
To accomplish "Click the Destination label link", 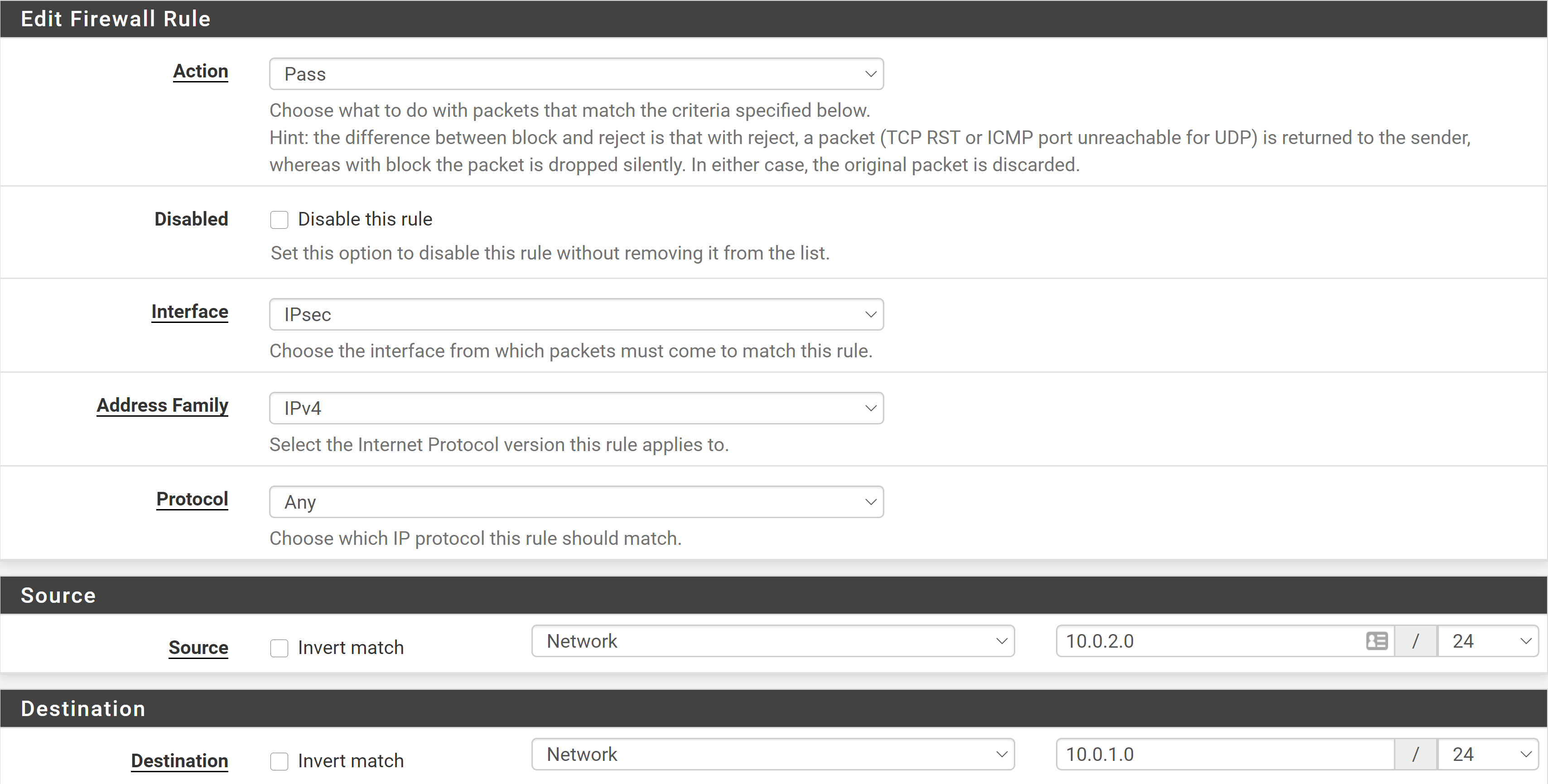I will tap(180, 760).
